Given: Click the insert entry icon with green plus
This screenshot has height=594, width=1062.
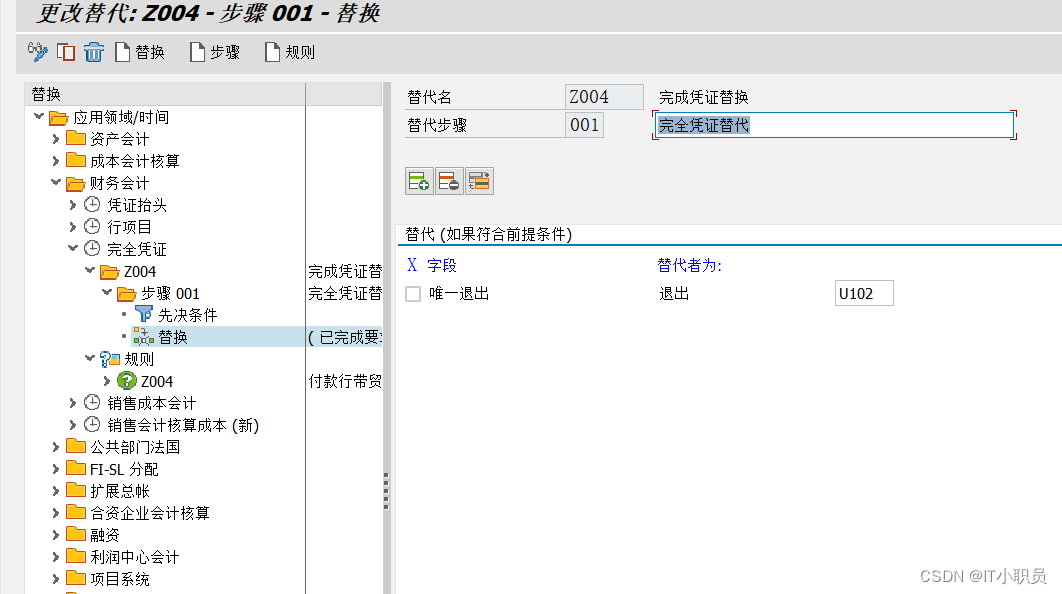Looking at the screenshot, I should (x=419, y=180).
